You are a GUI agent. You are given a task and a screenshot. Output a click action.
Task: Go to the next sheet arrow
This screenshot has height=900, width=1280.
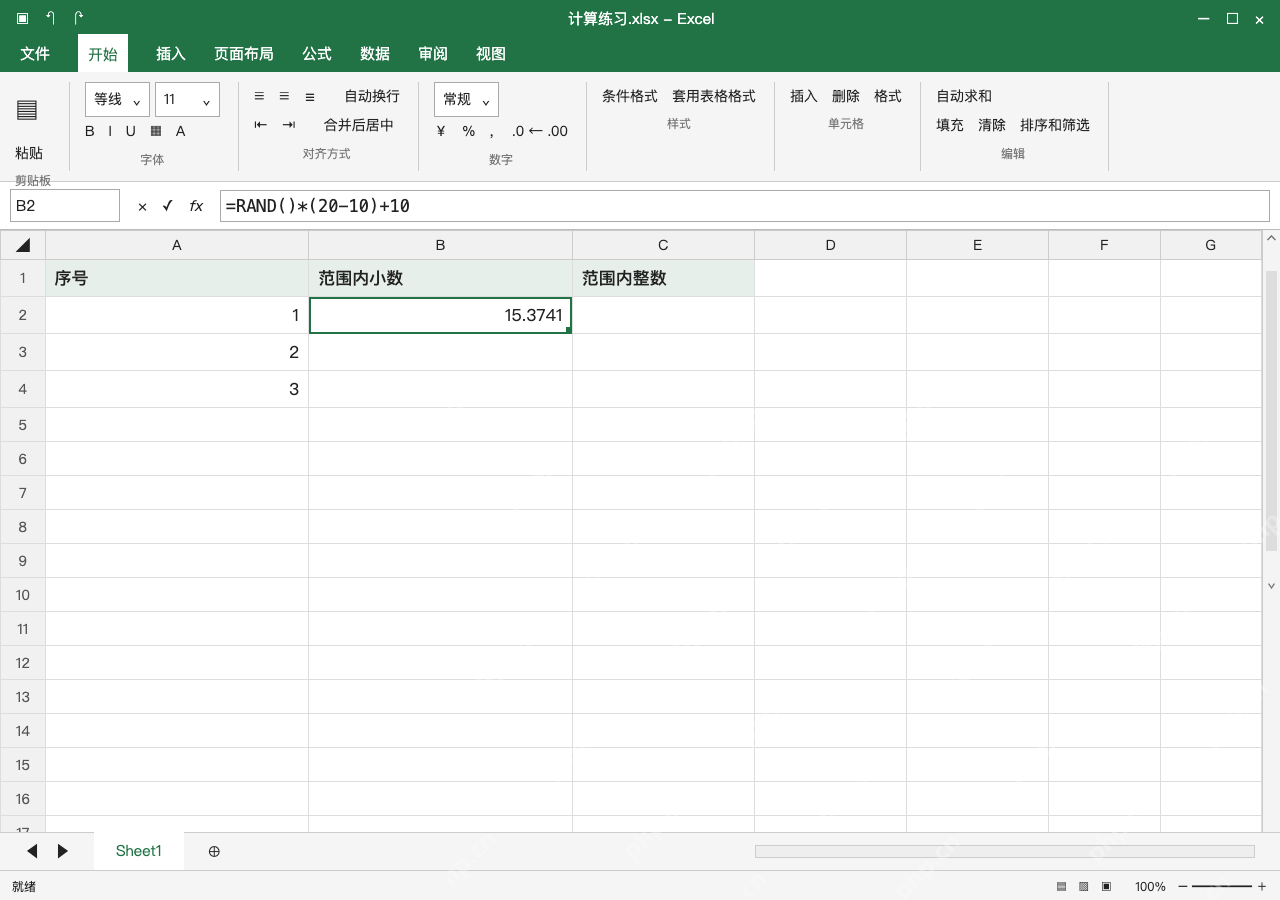tap(63, 851)
